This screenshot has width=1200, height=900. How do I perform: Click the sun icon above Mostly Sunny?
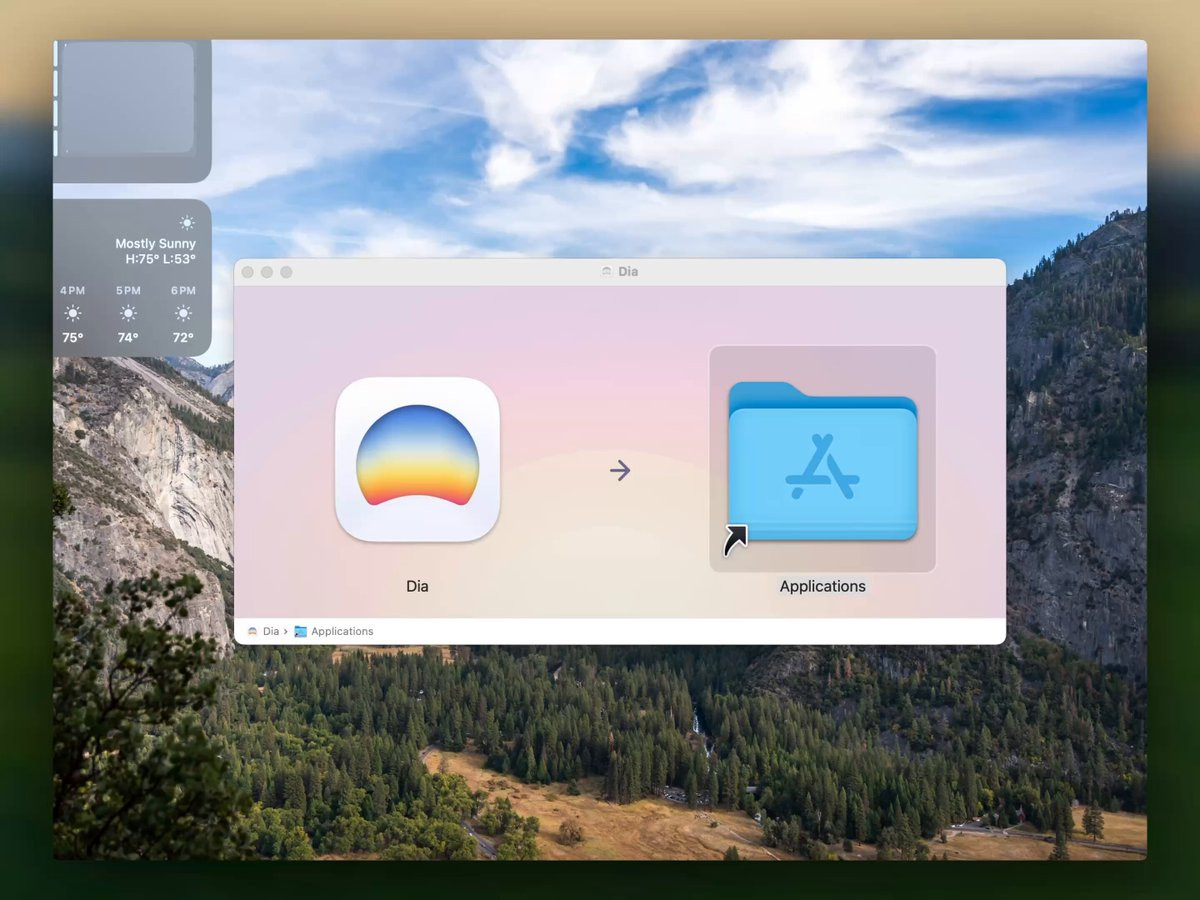click(x=187, y=222)
